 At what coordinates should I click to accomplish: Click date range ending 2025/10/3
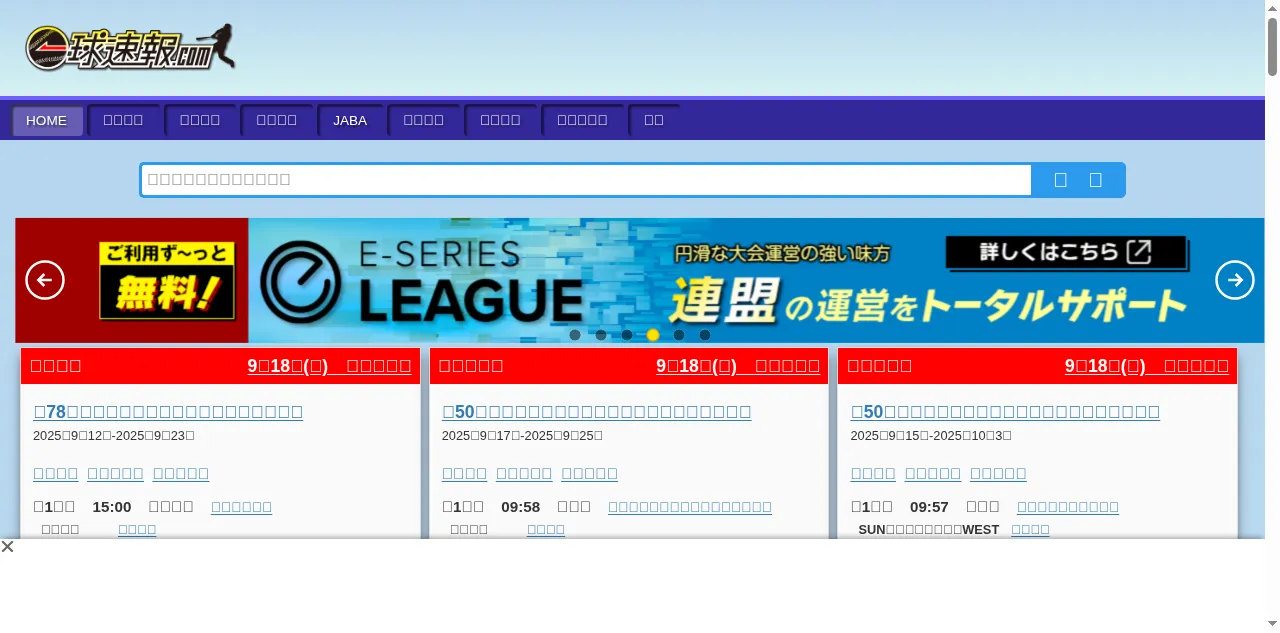tap(931, 436)
